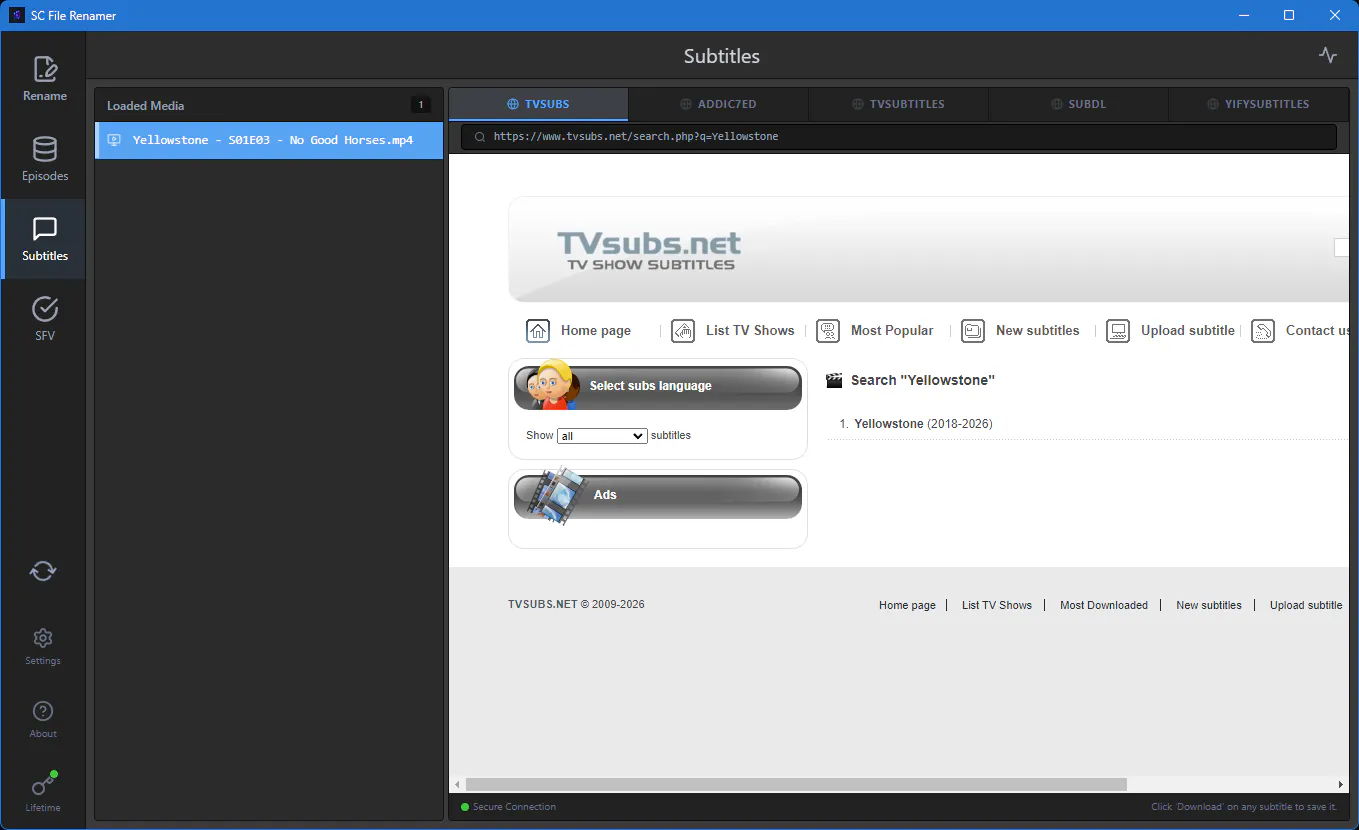The width and height of the screenshot is (1359, 830).
Task: Click the Subtitles page title
Action: click(722, 56)
